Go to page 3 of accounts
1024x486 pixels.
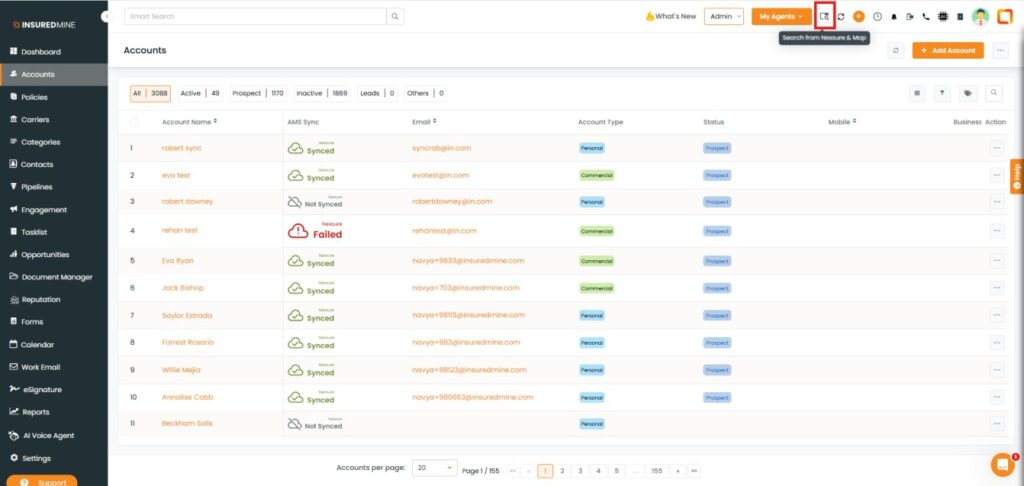(x=580, y=470)
